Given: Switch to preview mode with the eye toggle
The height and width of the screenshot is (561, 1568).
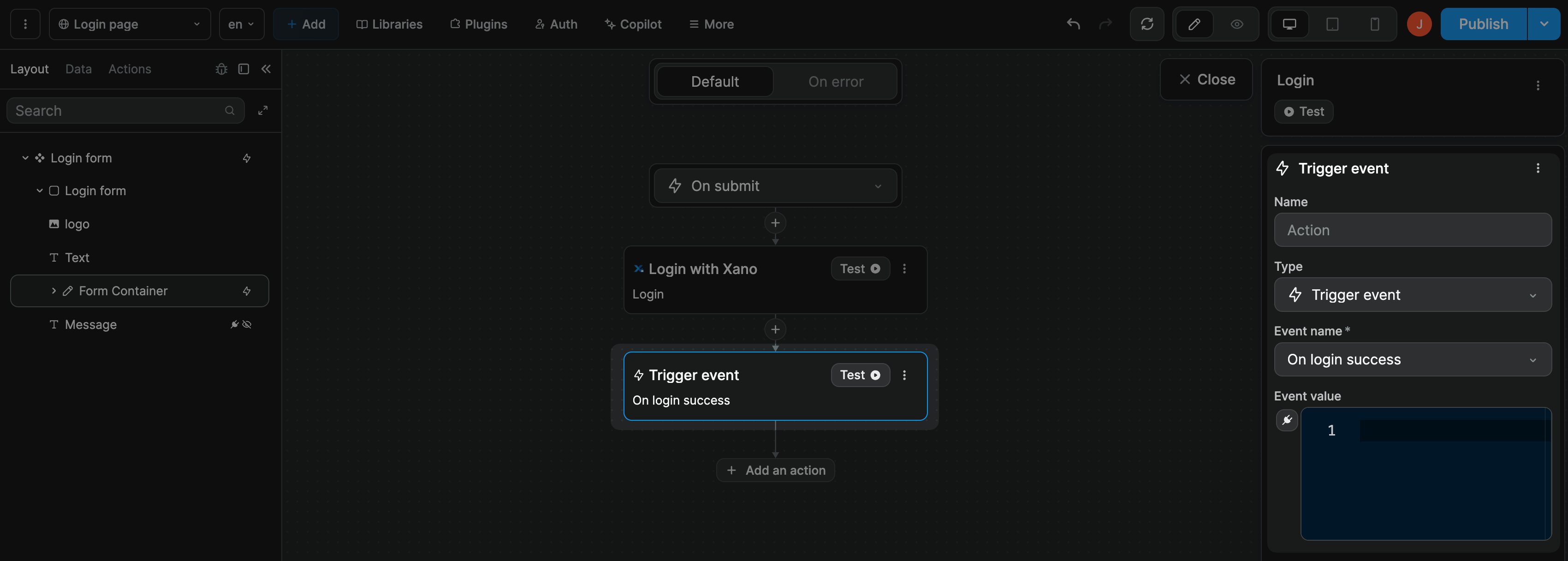Looking at the screenshot, I should [x=1236, y=24].
